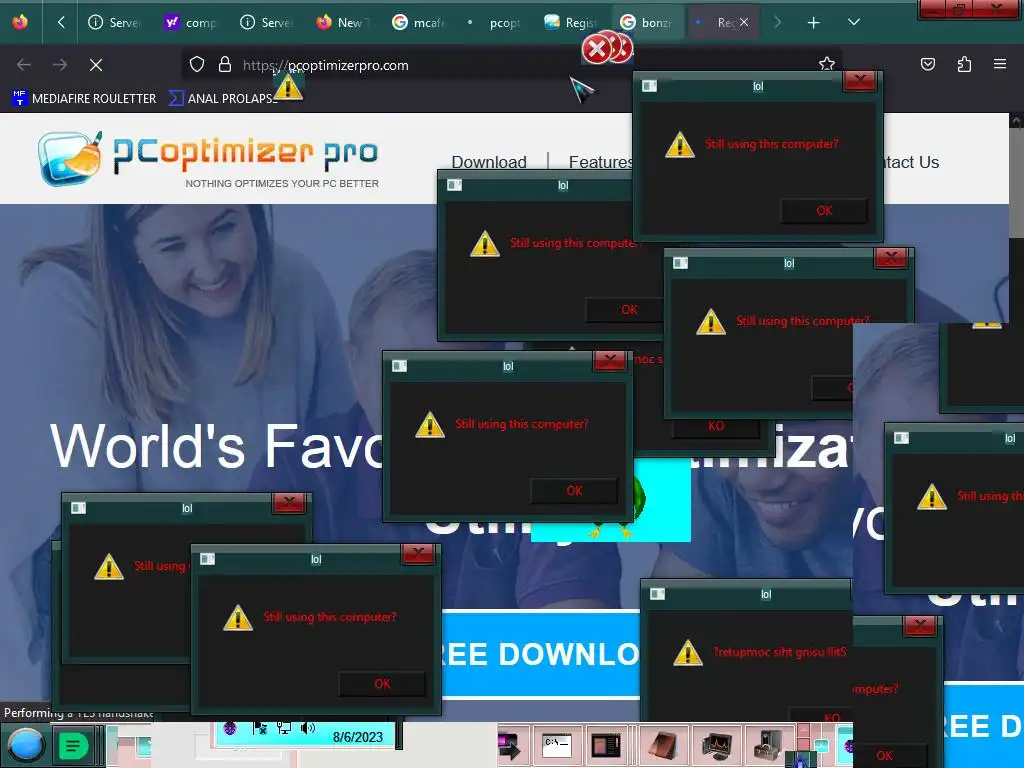View site security via padlock icon
This screenshot has height=768, width=1024.
click(225, 65)
